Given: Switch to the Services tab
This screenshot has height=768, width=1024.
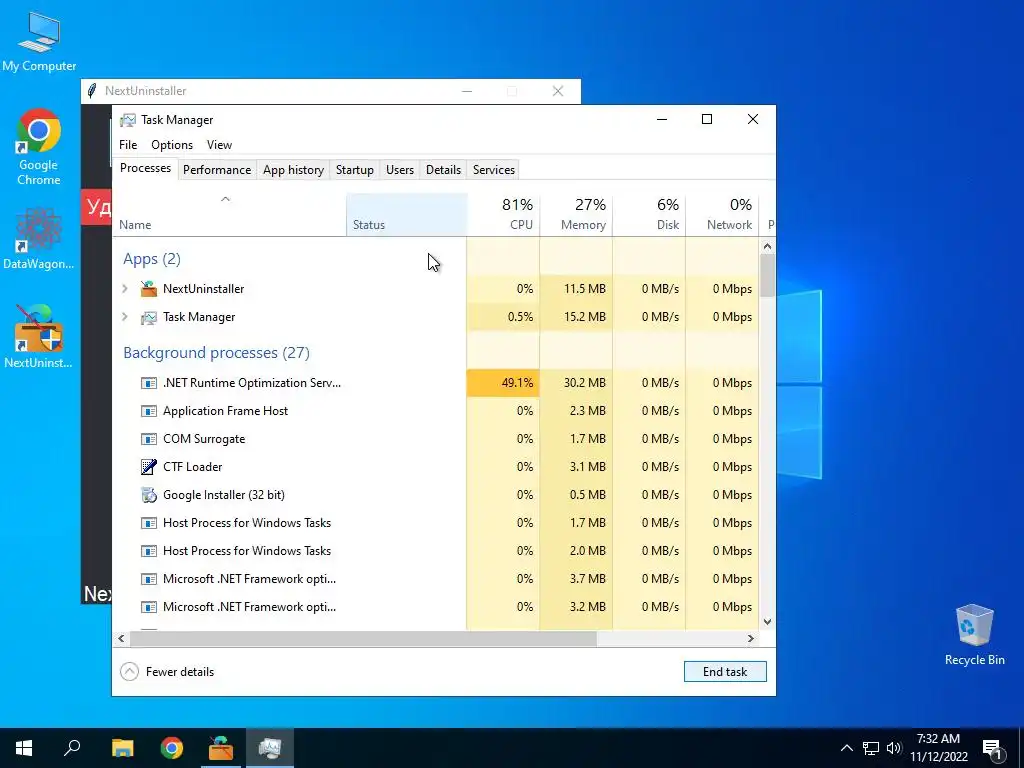Looking at the screenshot, I should coord(494,170).
